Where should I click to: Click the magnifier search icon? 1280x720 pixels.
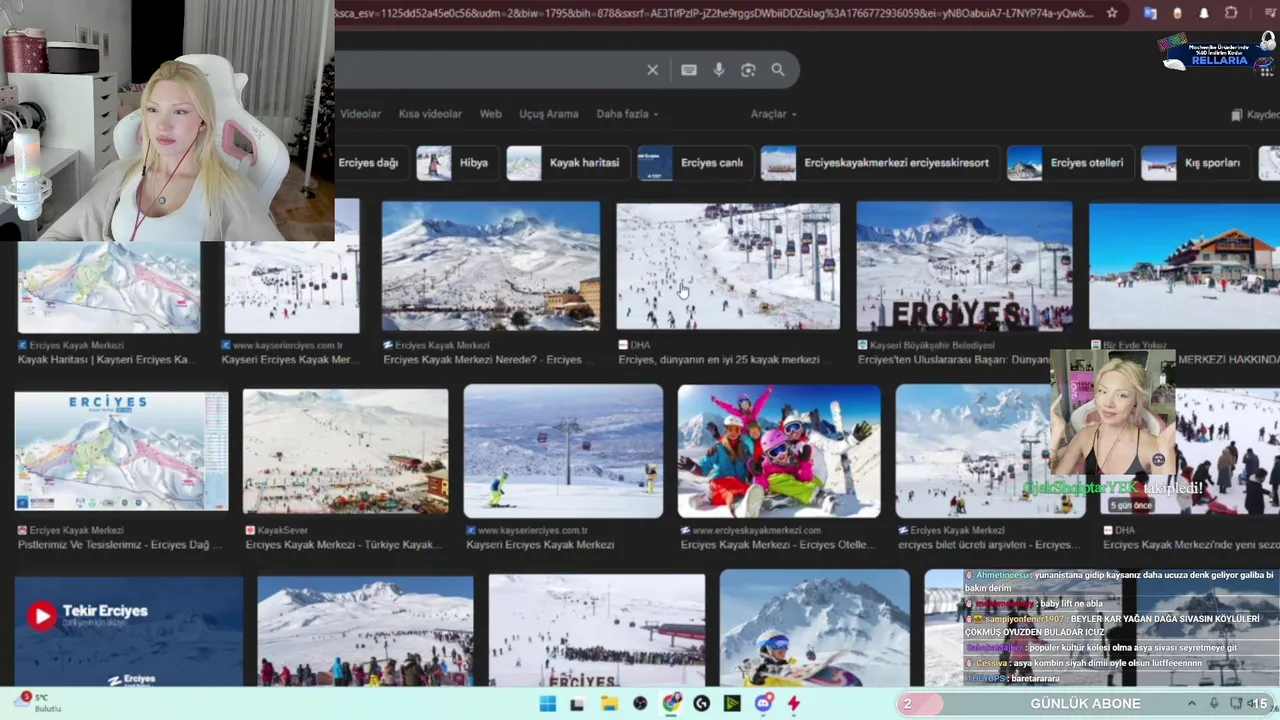pyautogui.click(x=778, y=70)
